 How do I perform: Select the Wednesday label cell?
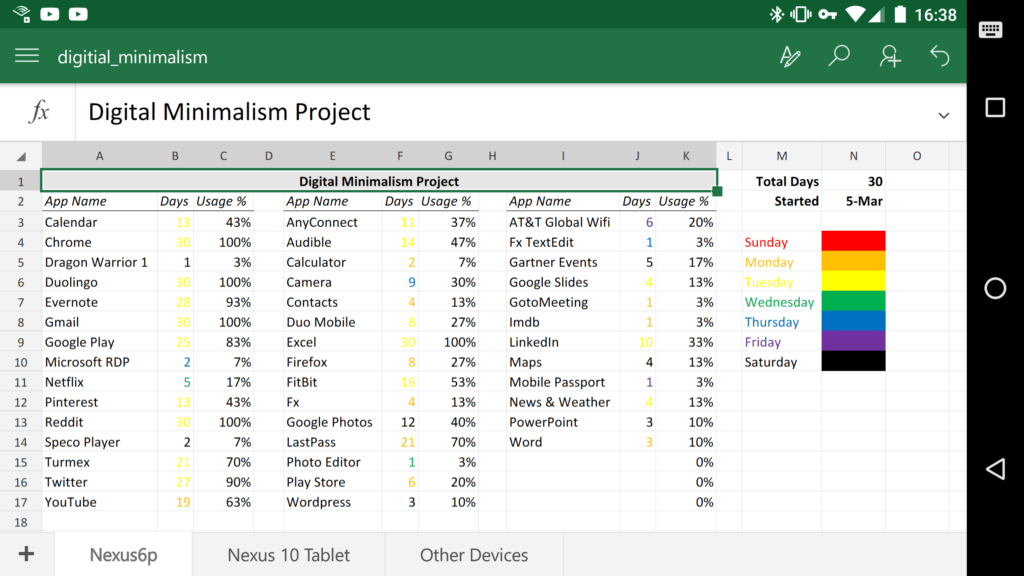[x=782, y=302]
